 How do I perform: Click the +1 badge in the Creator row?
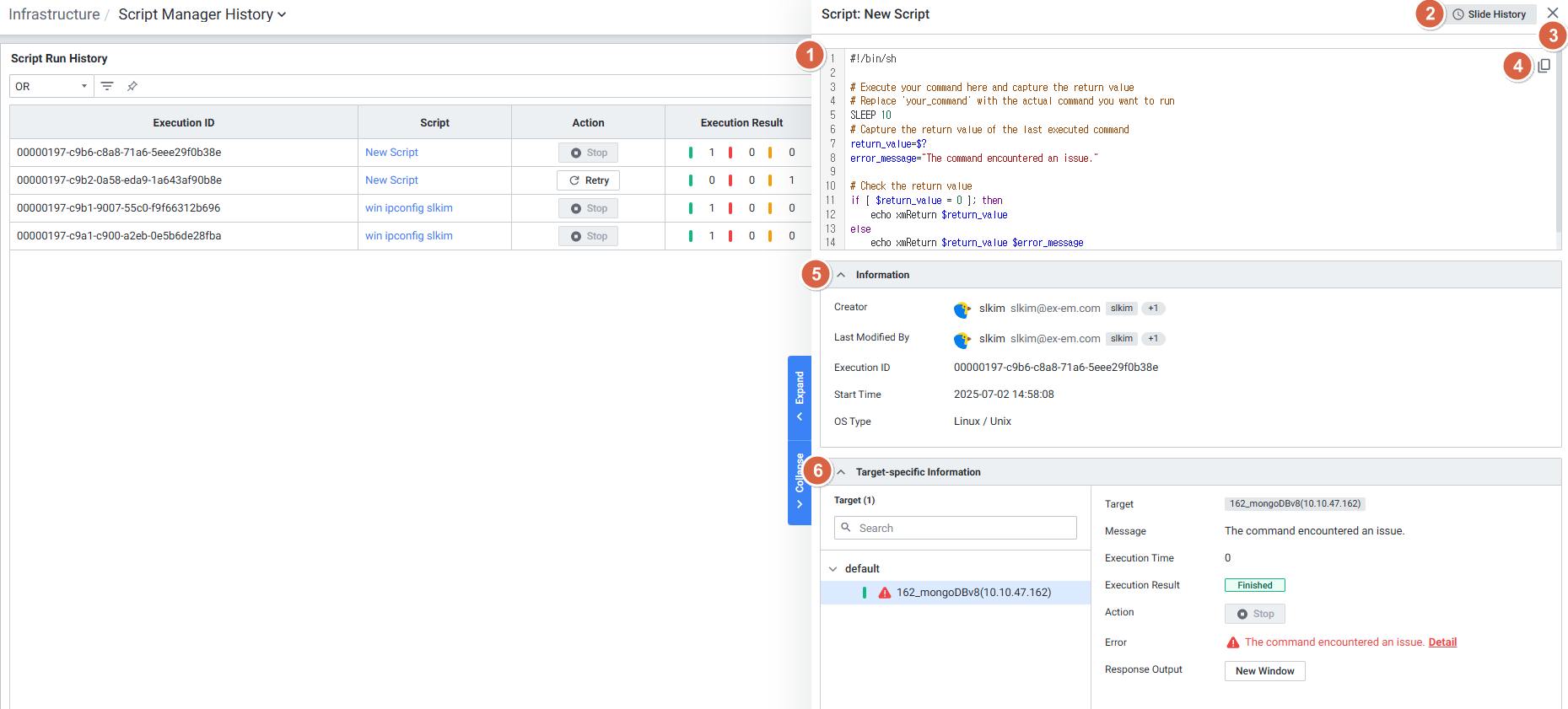[x=1153, y=309]
